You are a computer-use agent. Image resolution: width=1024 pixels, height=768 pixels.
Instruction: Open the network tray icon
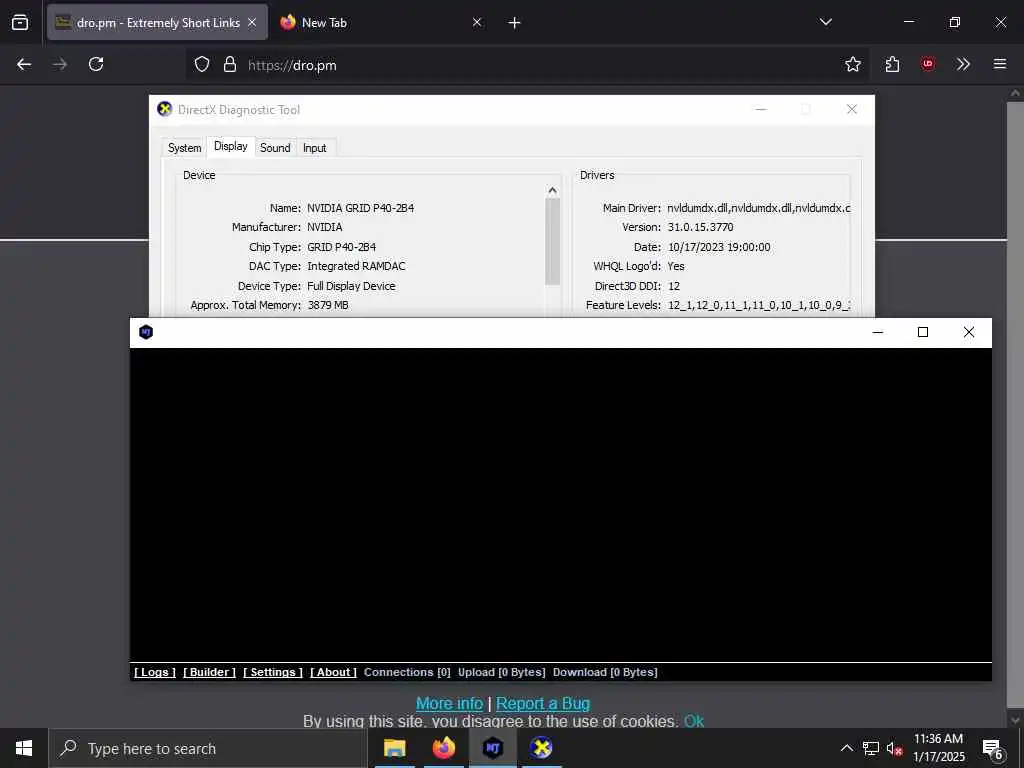871,748
